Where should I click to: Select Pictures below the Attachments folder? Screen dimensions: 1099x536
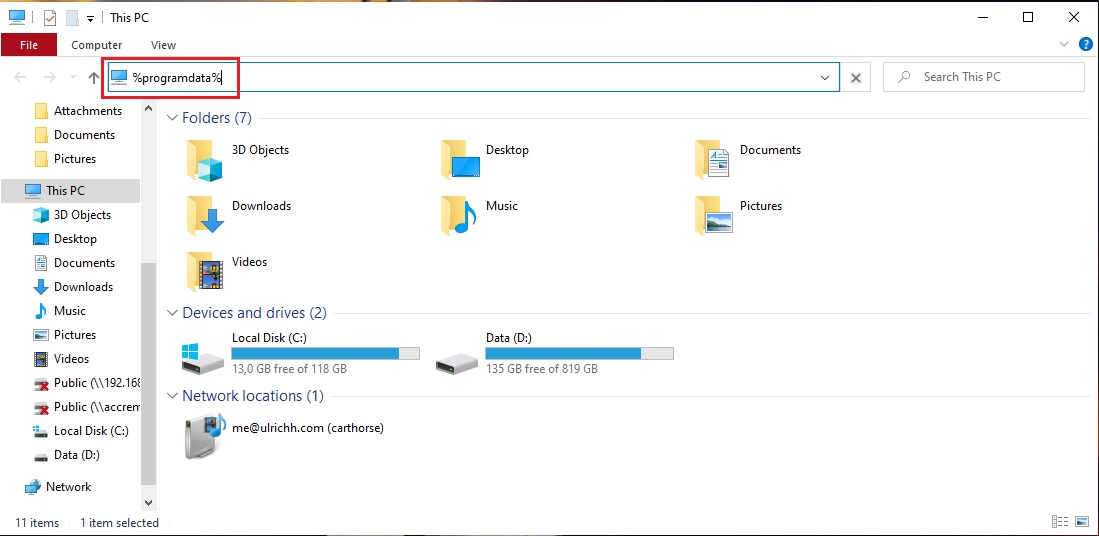pyautogui.click(x=65, y=159)
